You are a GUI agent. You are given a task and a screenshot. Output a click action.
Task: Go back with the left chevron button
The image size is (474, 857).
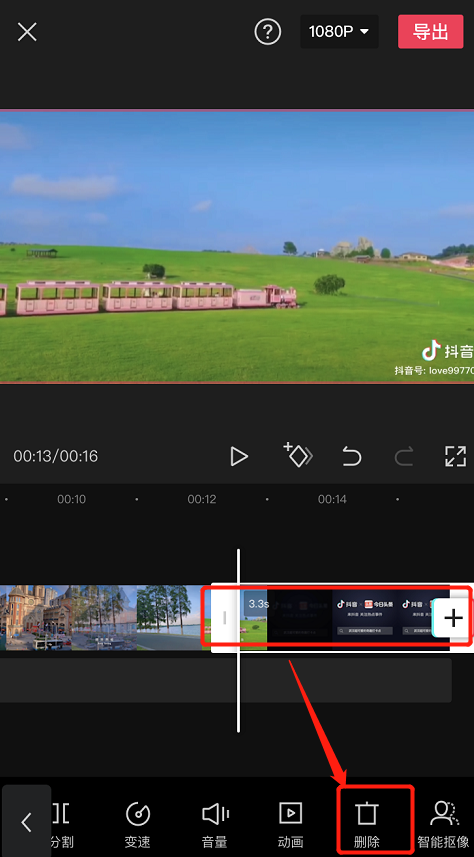[26, 821]
